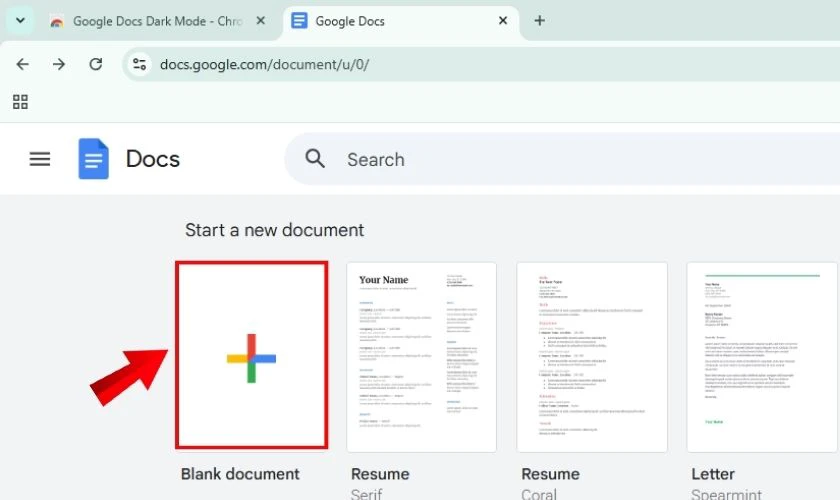Click the search magnifier icon
This screenshot has width=840, height=500.
pos(315,159)
